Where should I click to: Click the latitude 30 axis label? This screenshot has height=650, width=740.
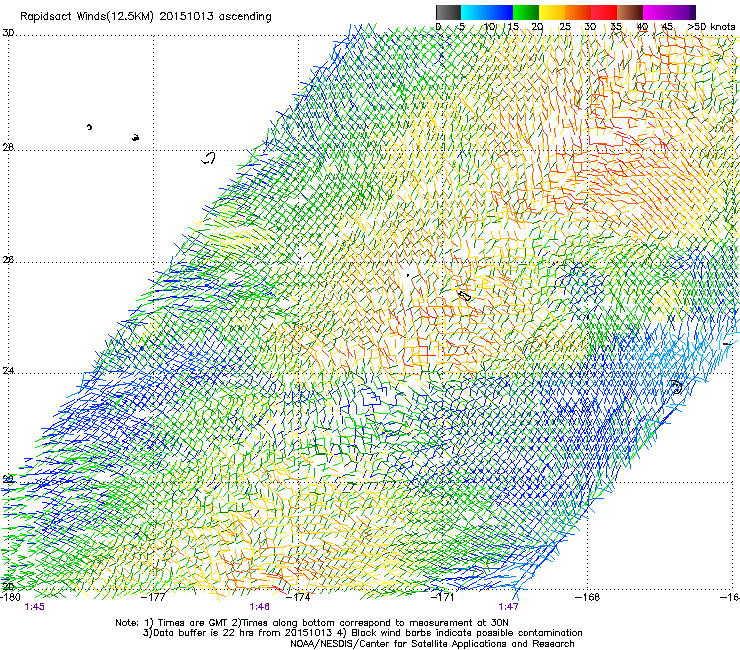(x=8, y=33)
